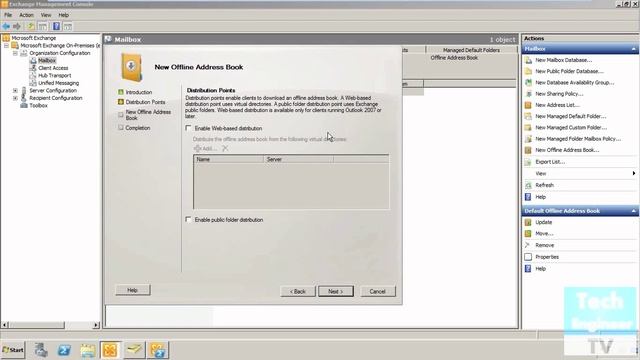Click the New Sharing Policy icon
The width and height of the screenshot is (640, 360).
click(528, 94)
